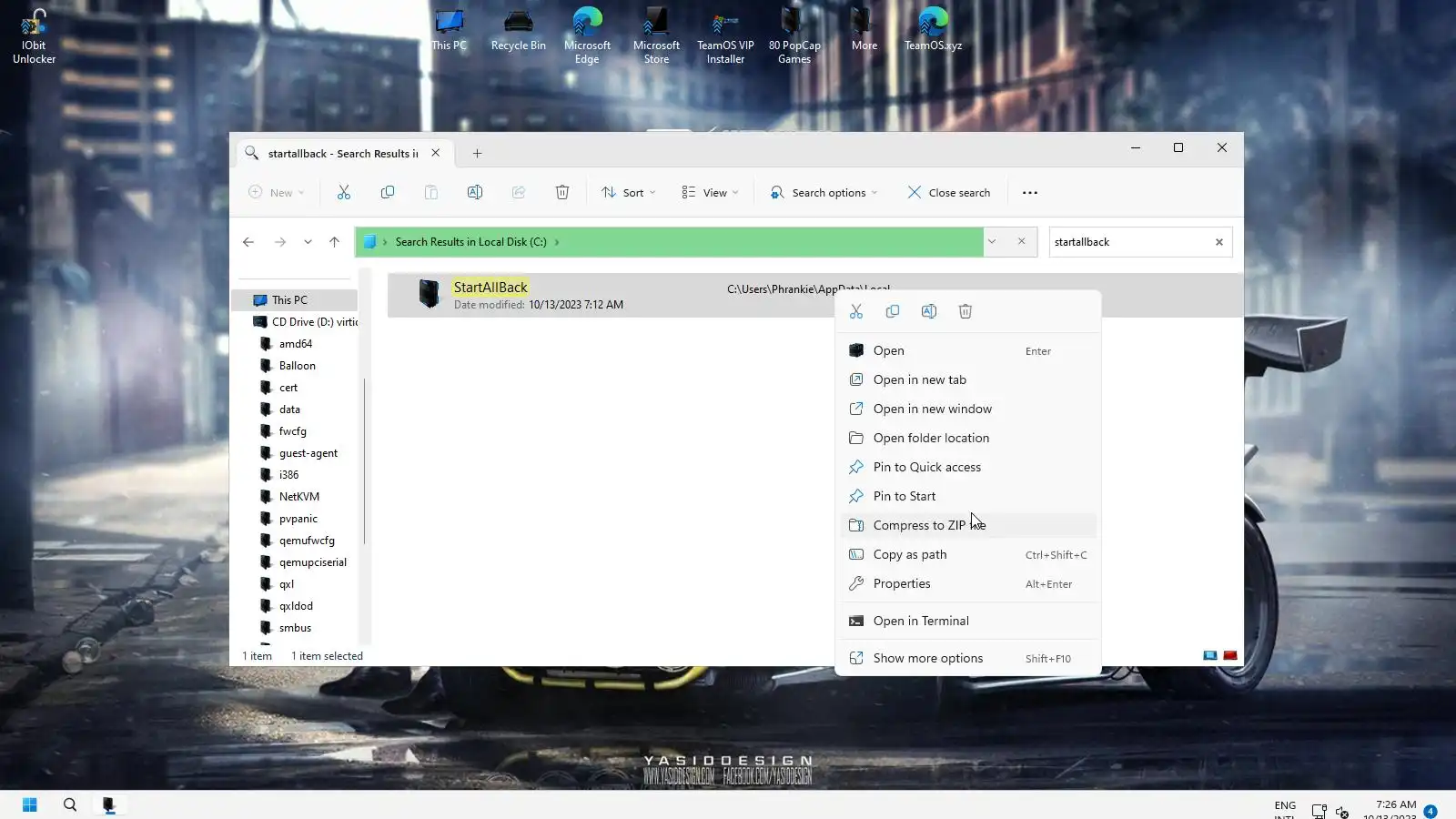Choose Pin to Quick access
This screenshot has width=1456, height=819.
click(x=967, y=467)
